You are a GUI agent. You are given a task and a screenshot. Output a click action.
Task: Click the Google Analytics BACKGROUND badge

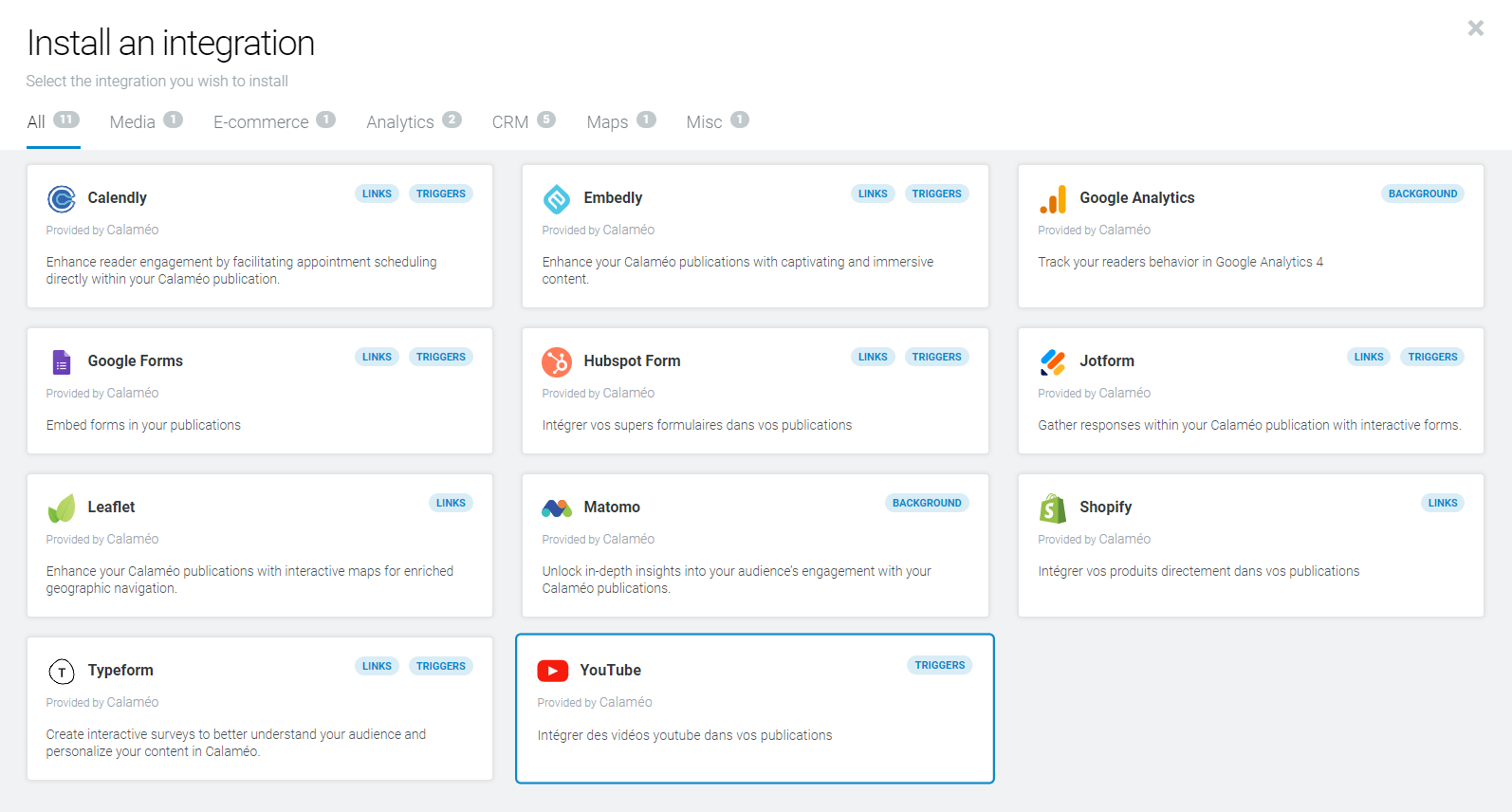[1423, 194]
